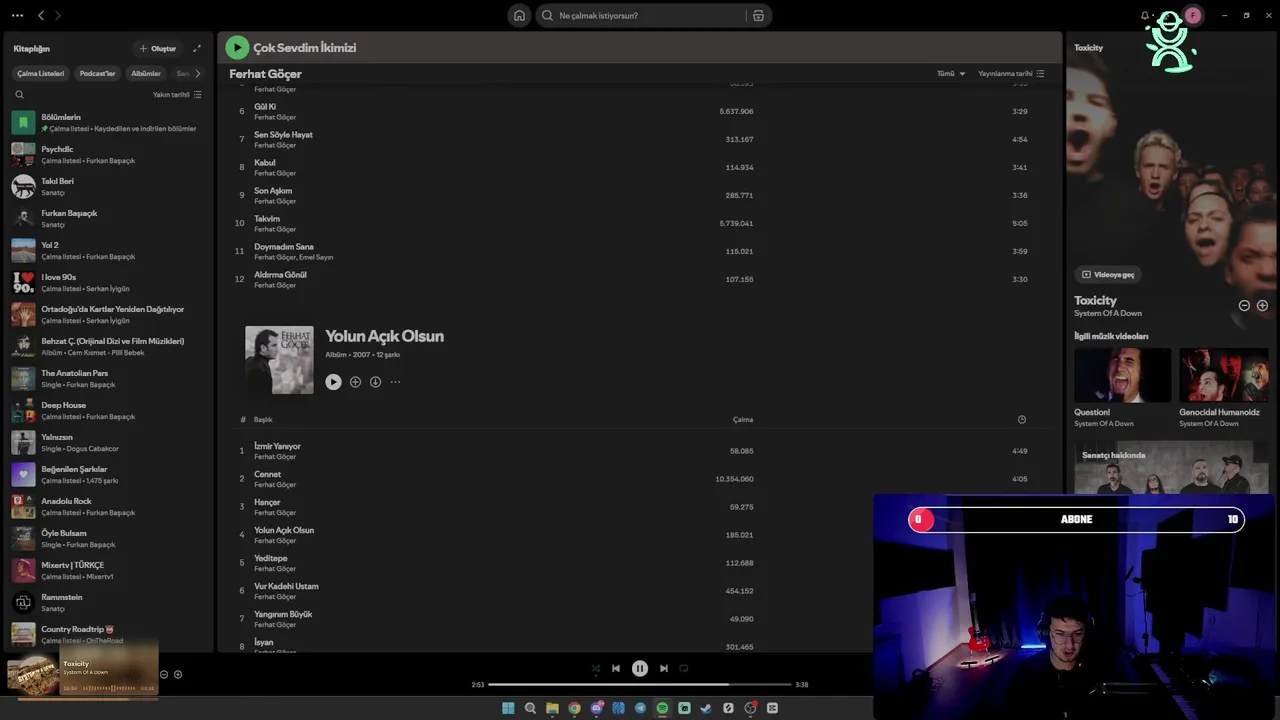Screen dimensions: 1280x720
Task: Expand the library to full view
Action: tap(197, 48)
